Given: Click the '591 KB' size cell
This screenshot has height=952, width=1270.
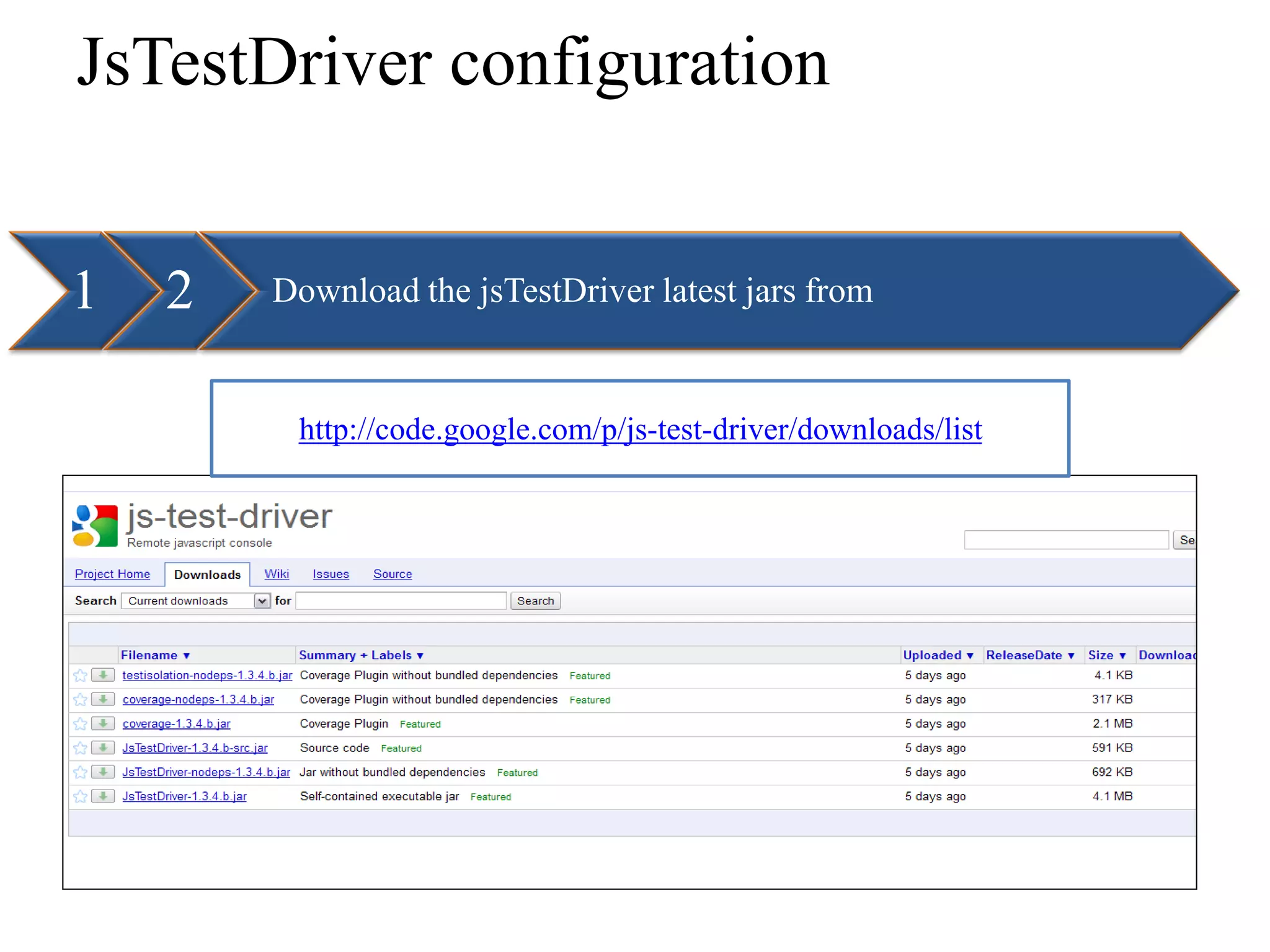Looking at the screenshot, I should [x=1112, y=748].
